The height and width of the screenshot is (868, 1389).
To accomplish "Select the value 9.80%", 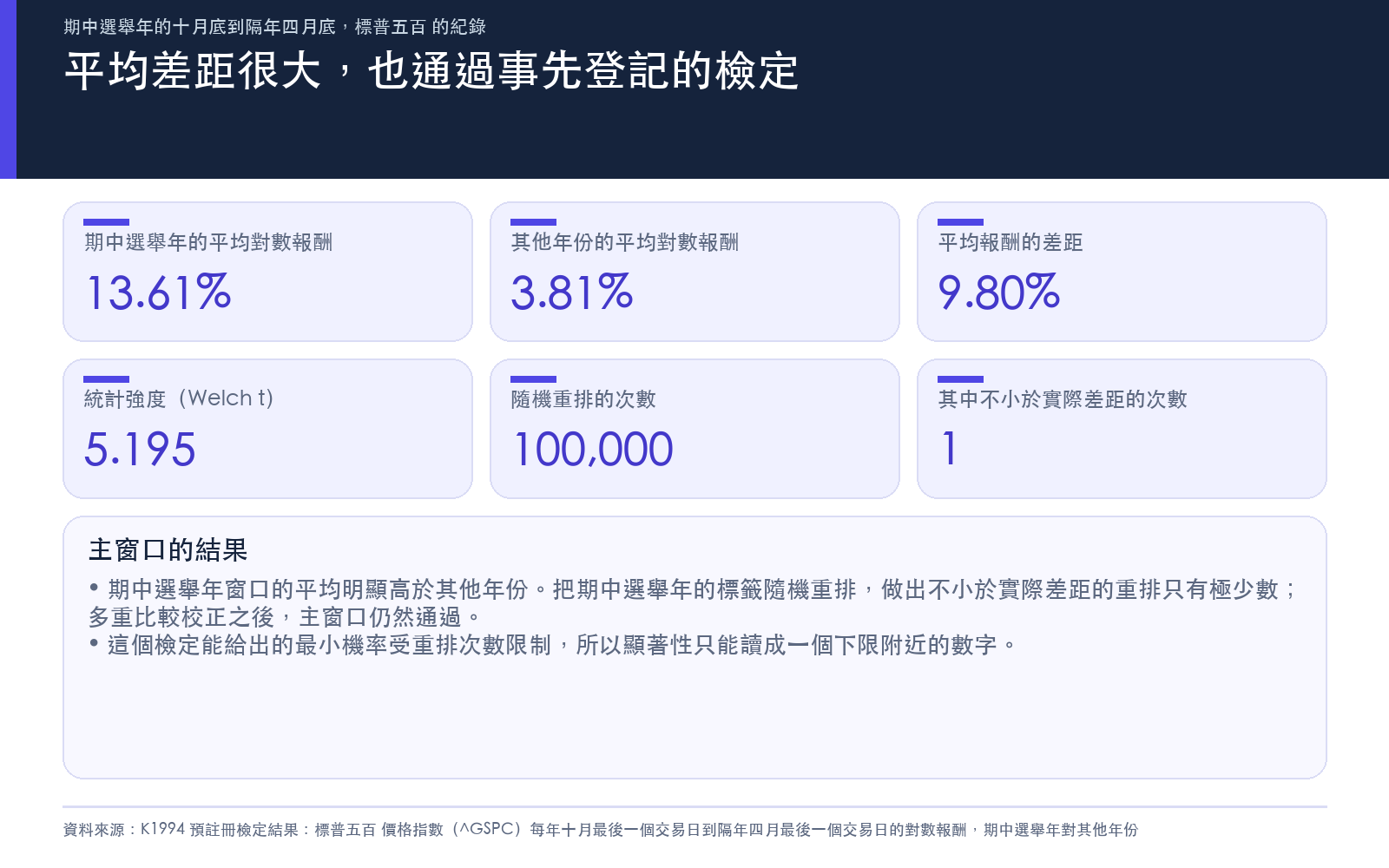I will pyautogui.click(x=999, y=293).
